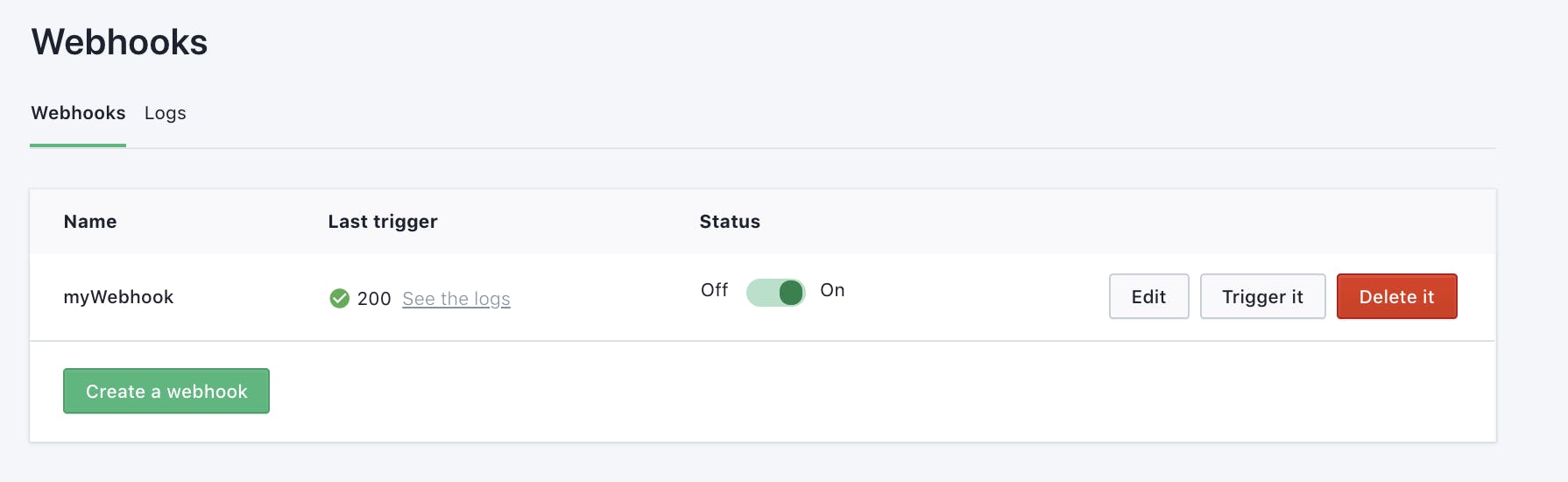Viewport: 1568px width, 482px height.
Task: Click the myWebhook name cell
Action: pos(118,297)
